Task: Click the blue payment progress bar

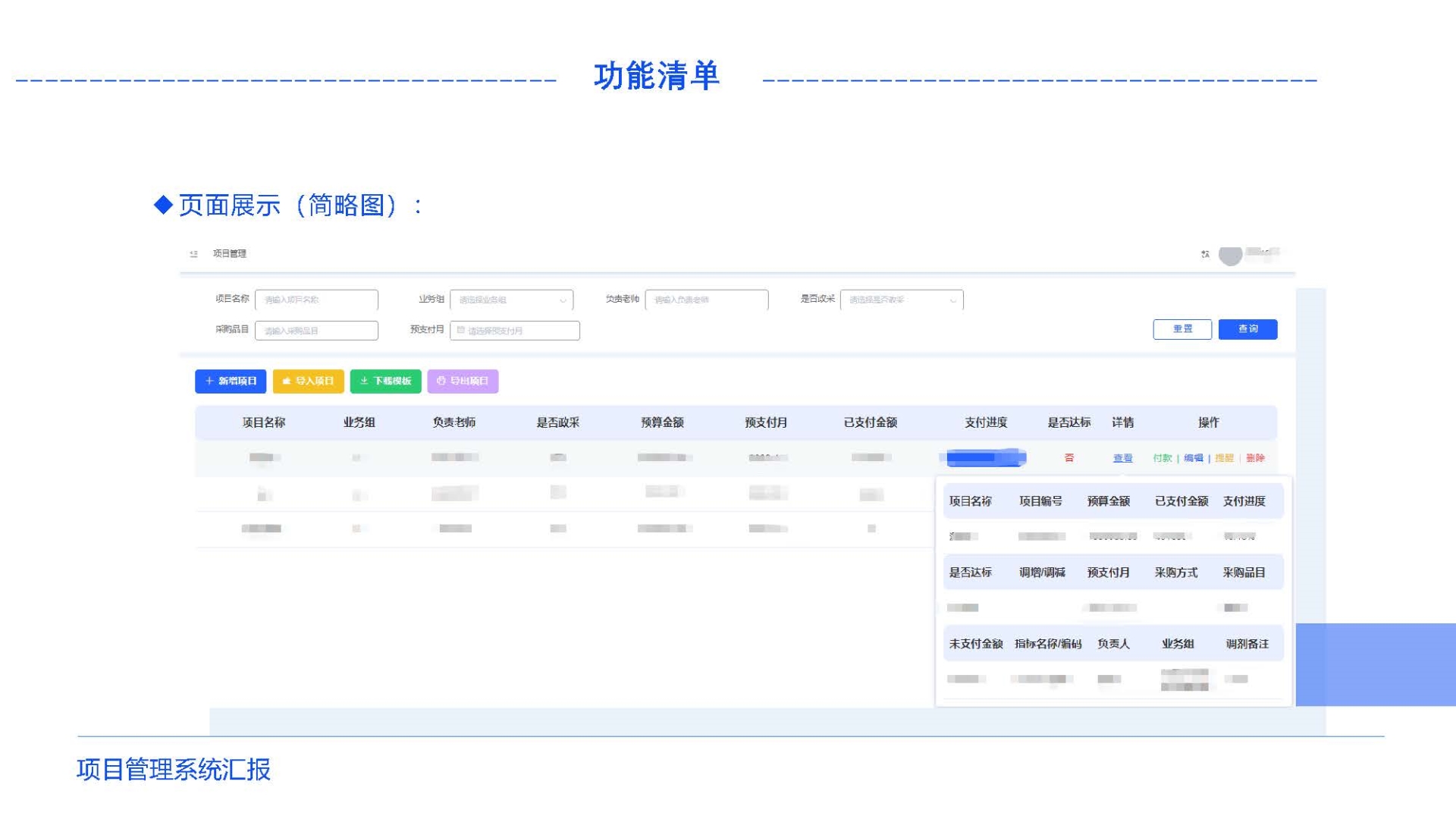Action: point(985,457)
